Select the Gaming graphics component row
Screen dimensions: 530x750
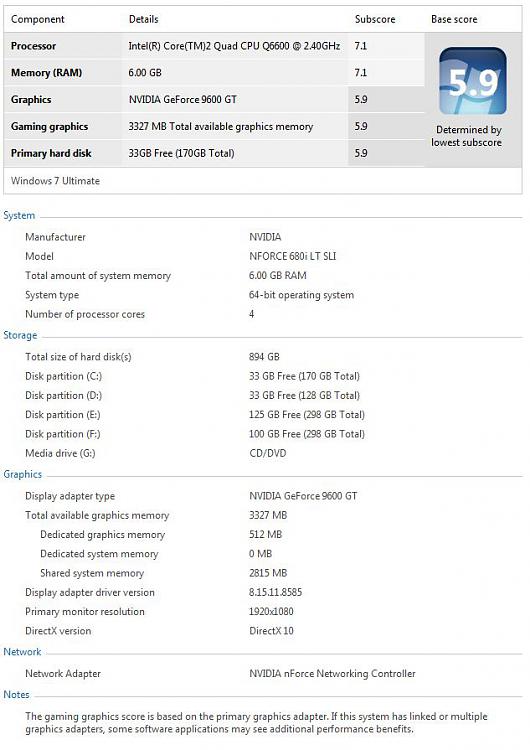pyautogui.click(x=214, y=126)
